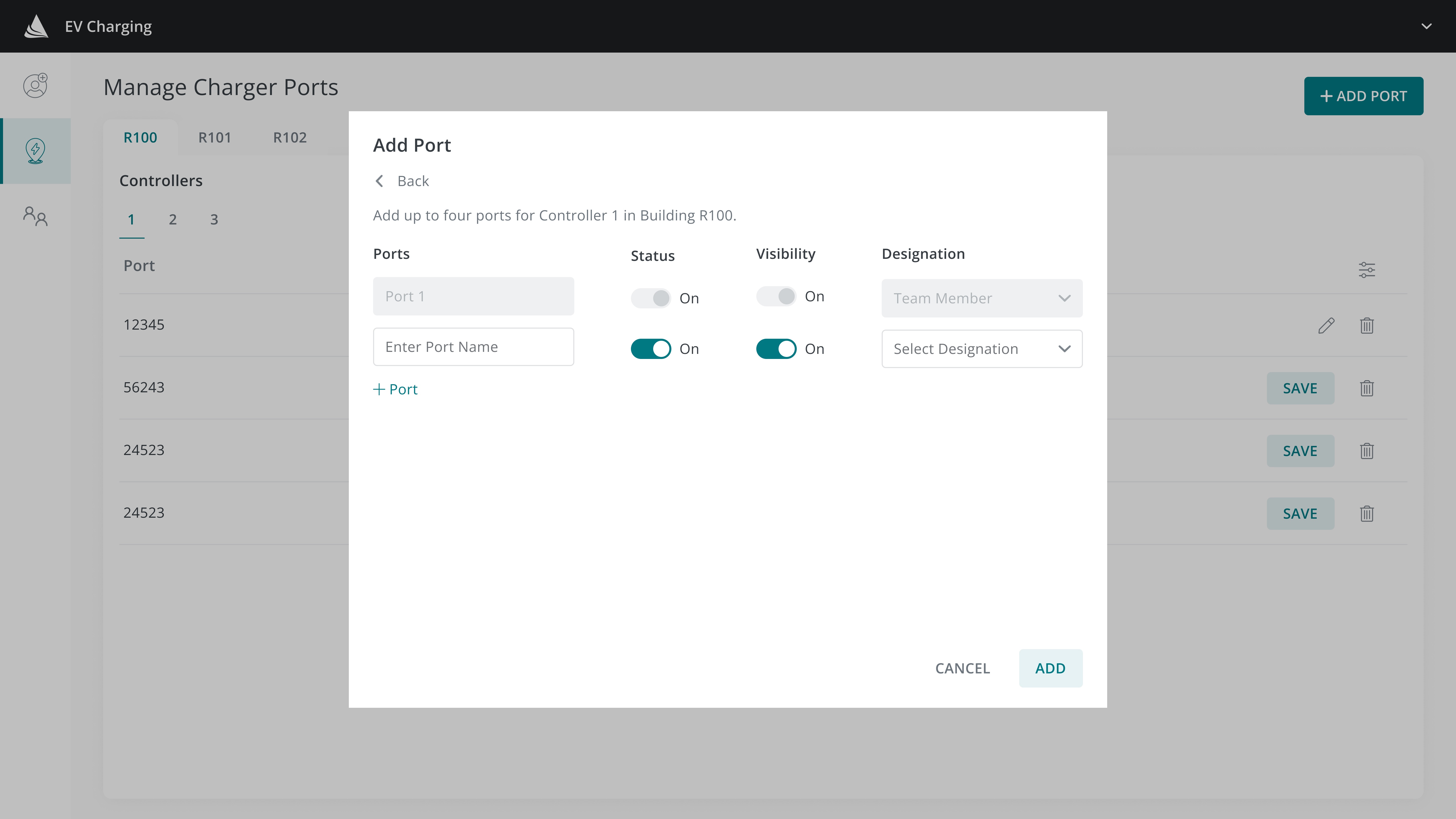
Task: Click the pencil edit icon for port 12345
Action: pyautogui.click(x=1326, y=326)
